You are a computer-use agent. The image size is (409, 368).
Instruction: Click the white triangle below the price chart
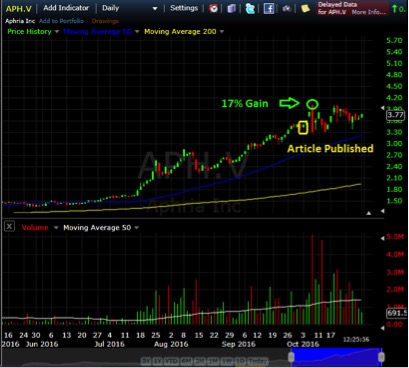(x=369, y=213)
